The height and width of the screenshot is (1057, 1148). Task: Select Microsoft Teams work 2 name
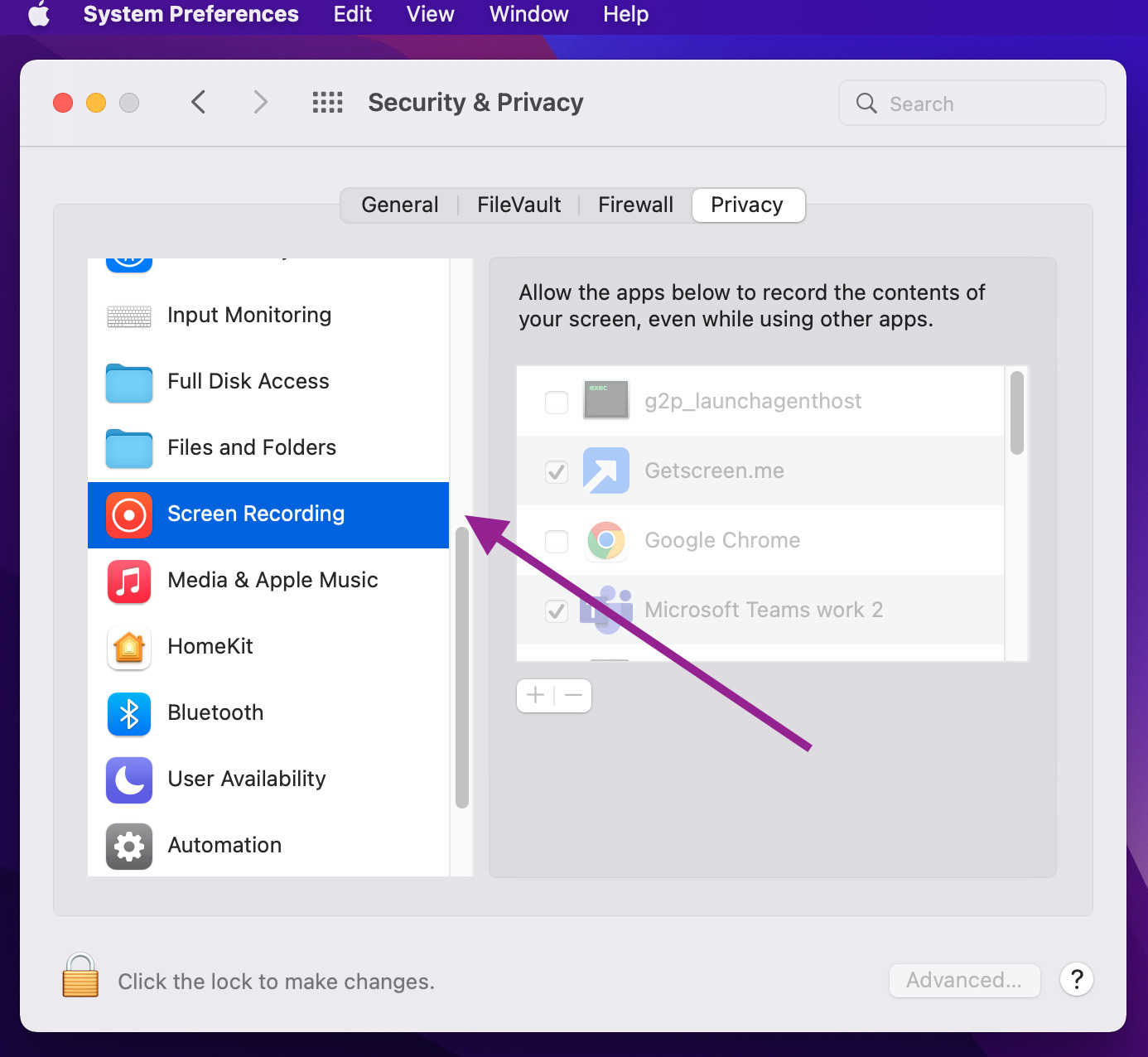tap(764, 610)
